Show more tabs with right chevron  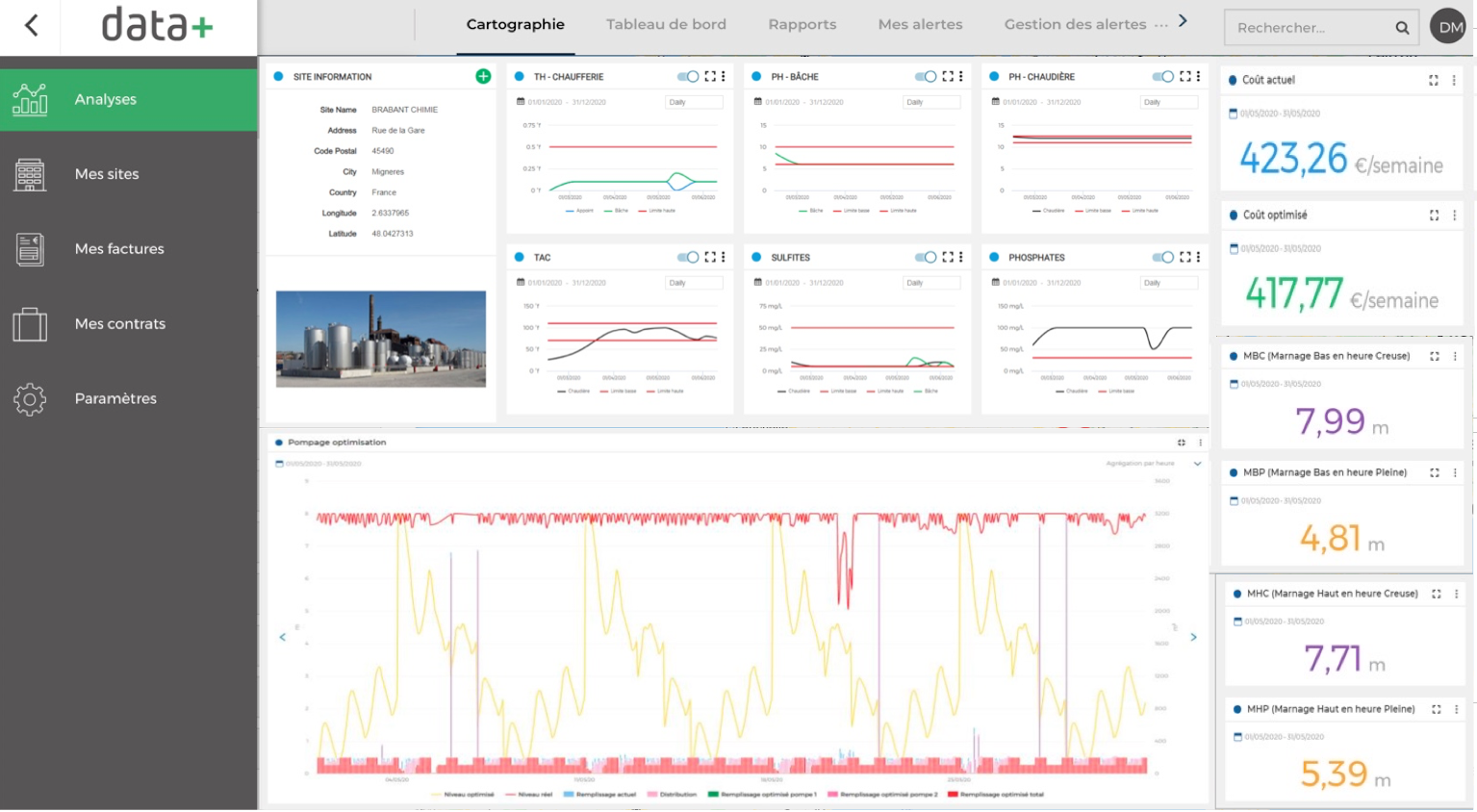point(1183,21)
